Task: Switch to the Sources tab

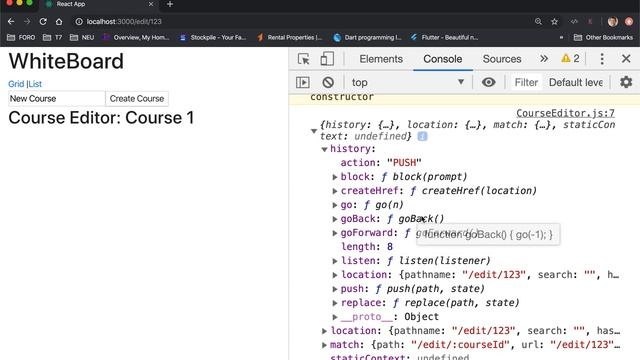Action: (502, 59)
